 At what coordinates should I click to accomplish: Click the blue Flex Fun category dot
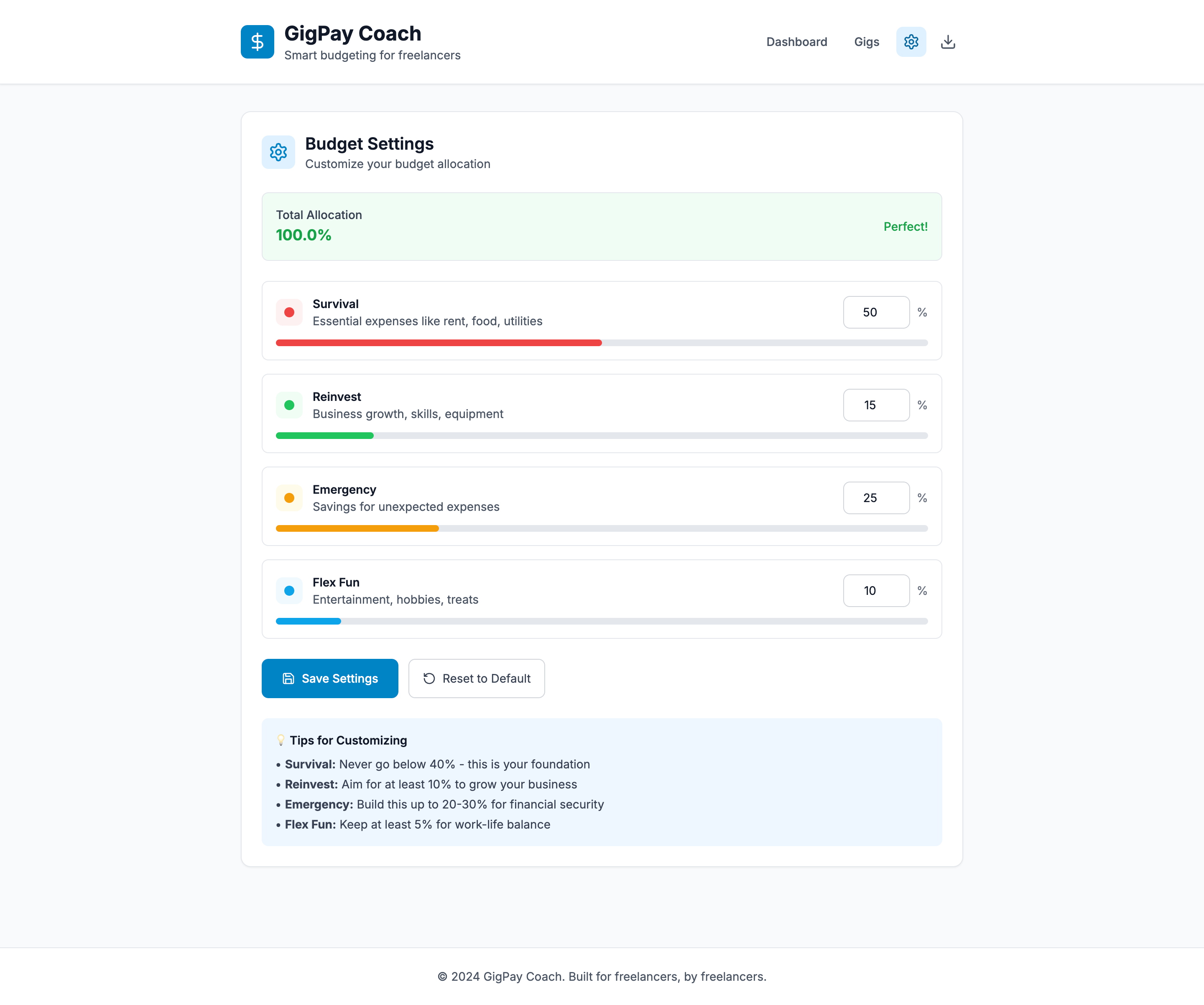pos(289,591)
